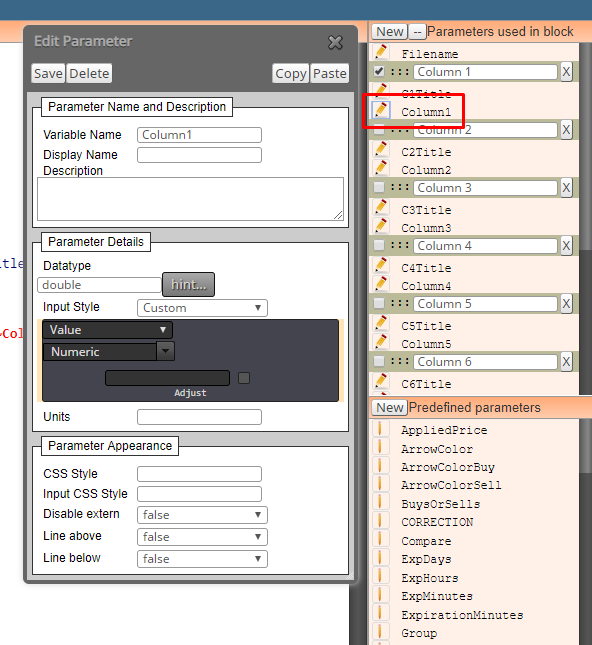Uncheck the Column 1 group checkbox
Viewport: 592px width, 645px height.
(x=379, y=72)
